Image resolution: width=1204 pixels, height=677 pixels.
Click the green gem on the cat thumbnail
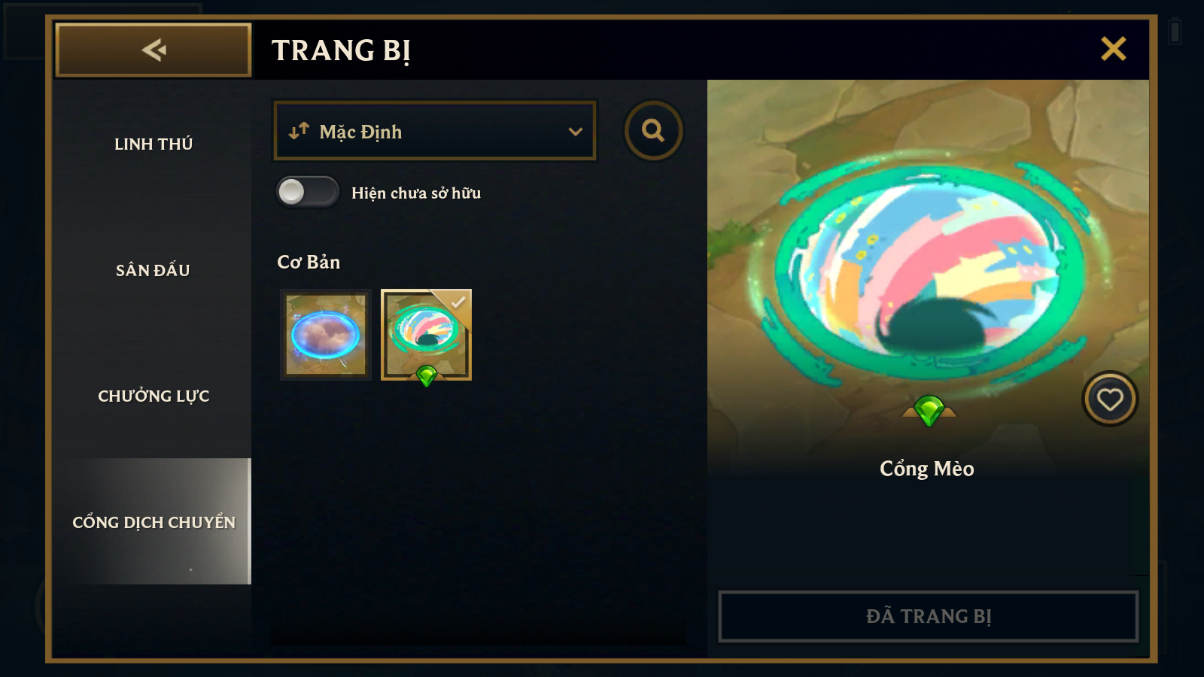point(427,376)
